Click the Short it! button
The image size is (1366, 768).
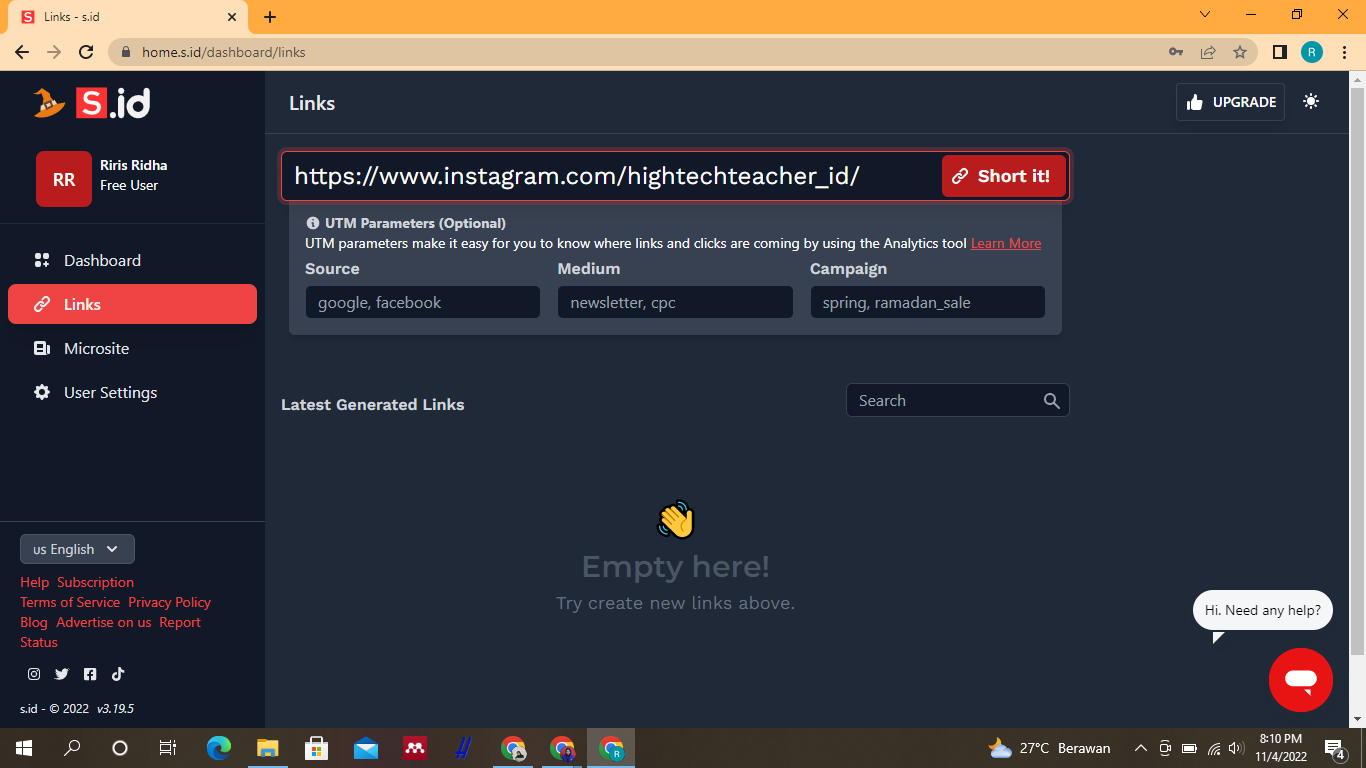(x=1004, y=176)
